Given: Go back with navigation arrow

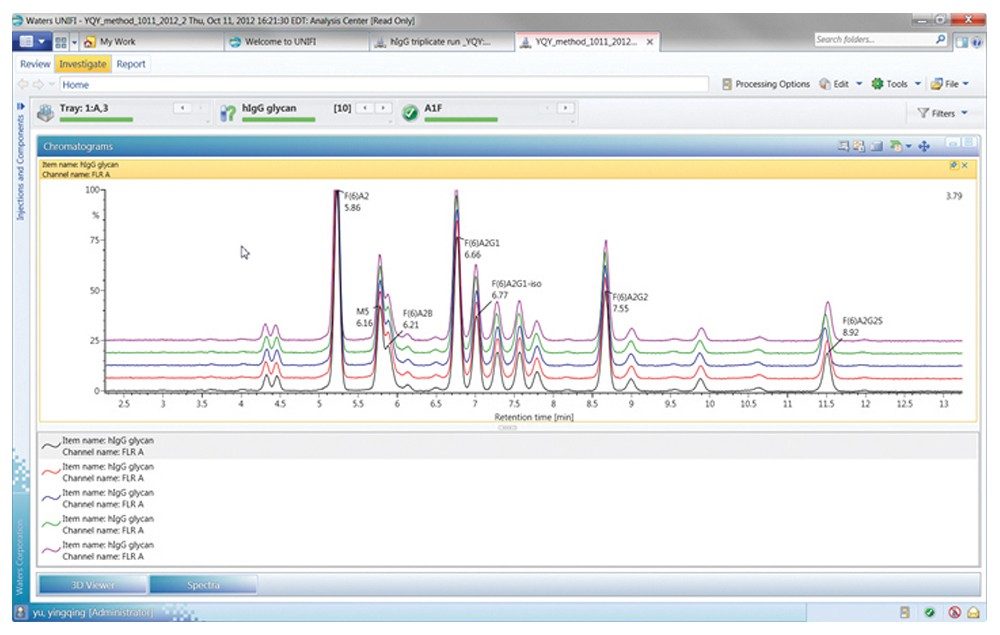Looking at the screenshot, I should [24, 84].
